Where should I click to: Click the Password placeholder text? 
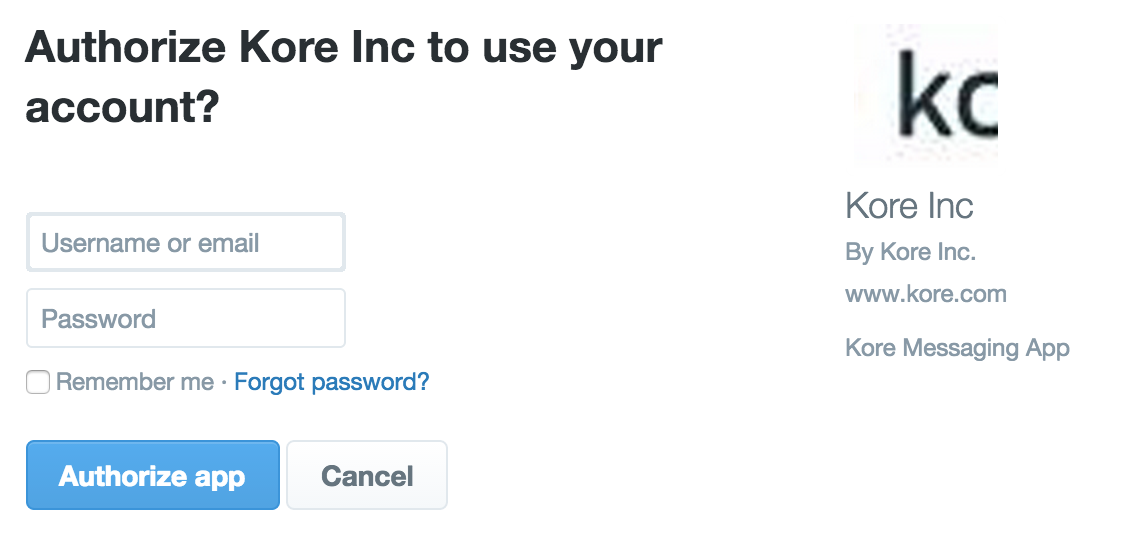99,320
